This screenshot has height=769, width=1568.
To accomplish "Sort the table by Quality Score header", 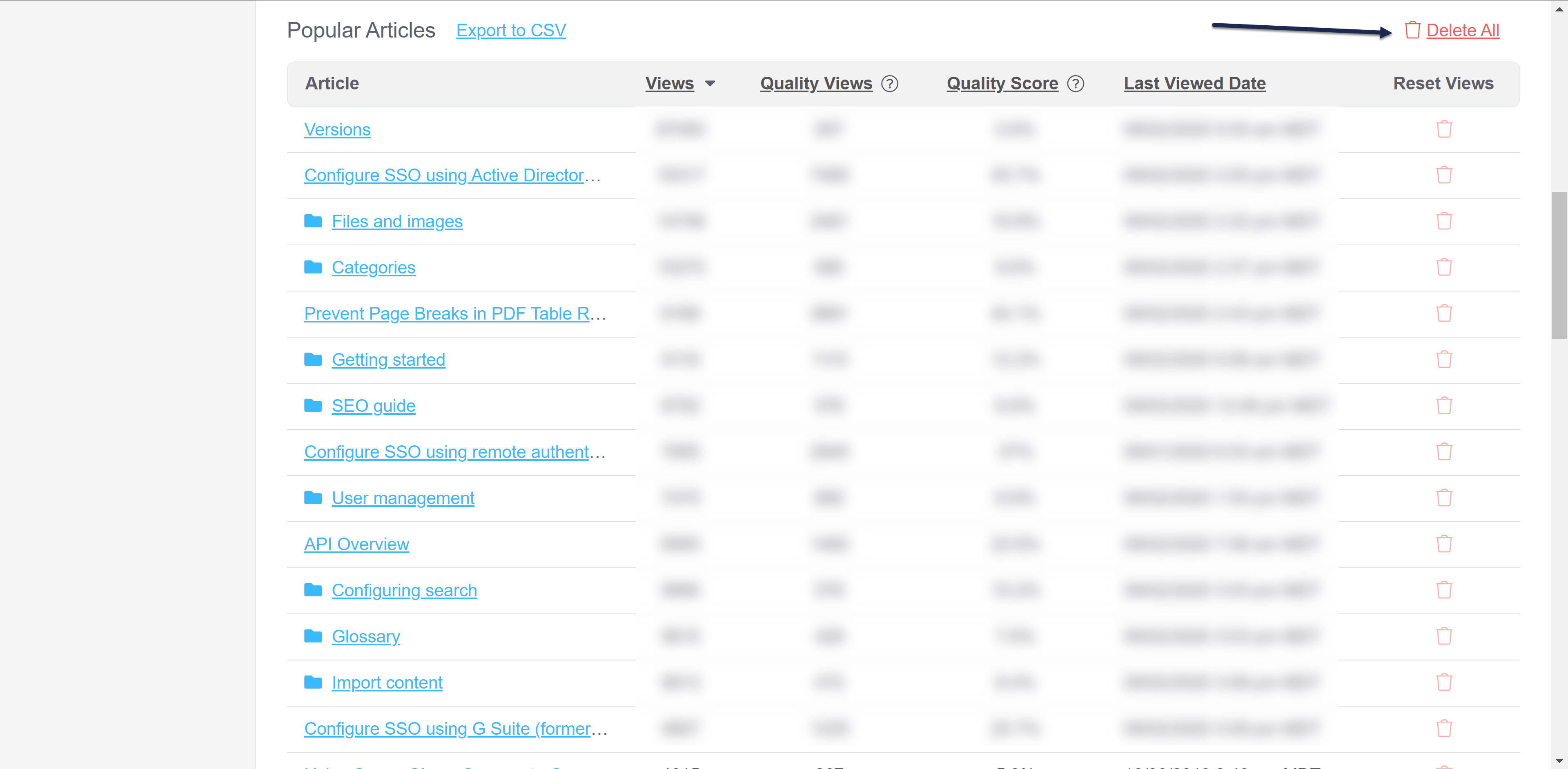I will point(1002,83).
